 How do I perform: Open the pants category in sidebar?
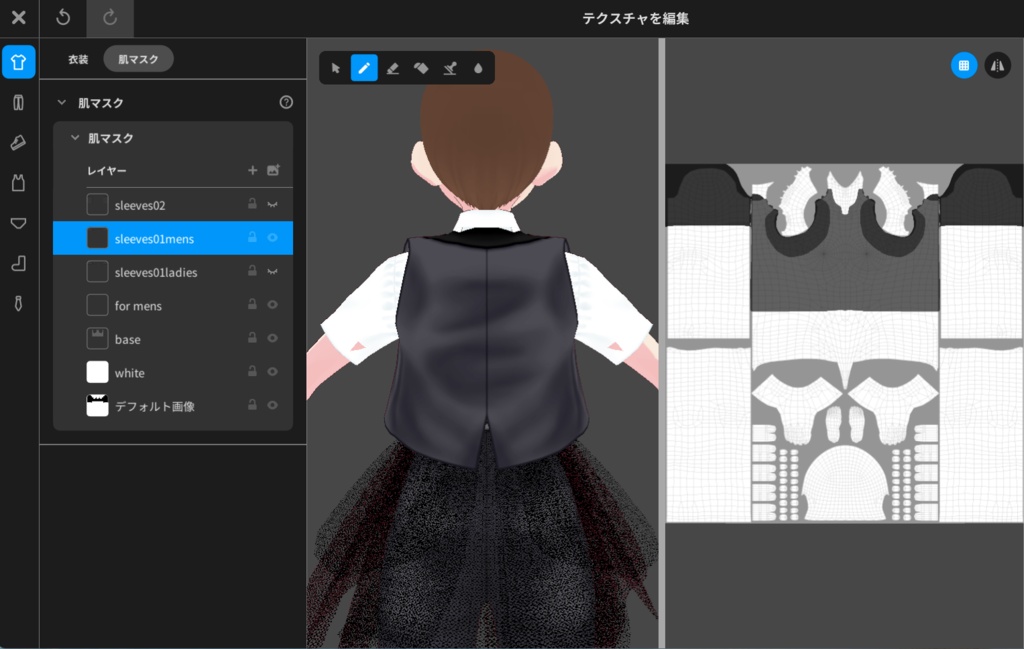pyautogui.click(x=18, y=103)
